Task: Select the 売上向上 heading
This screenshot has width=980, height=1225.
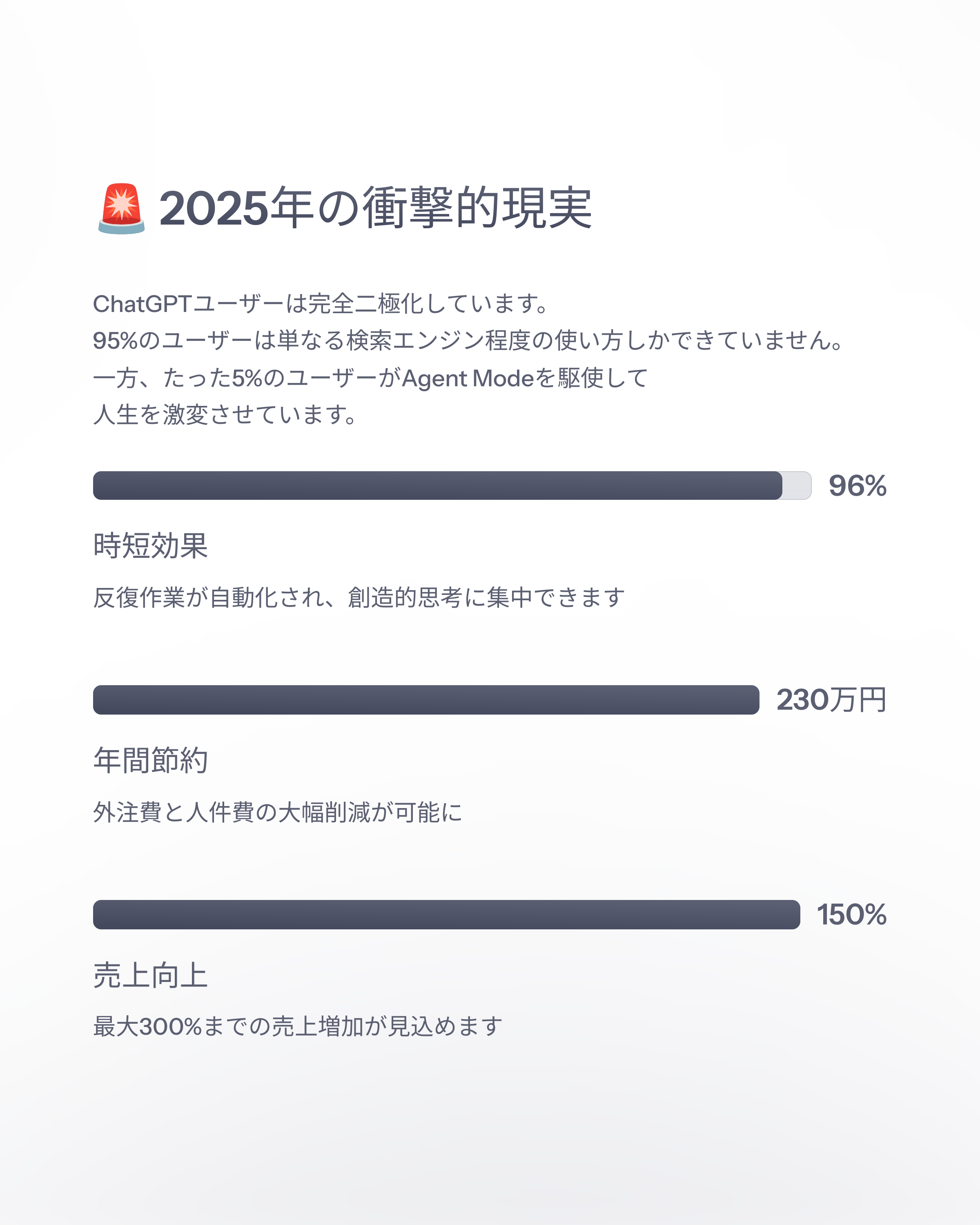Action: pos(151,975)
